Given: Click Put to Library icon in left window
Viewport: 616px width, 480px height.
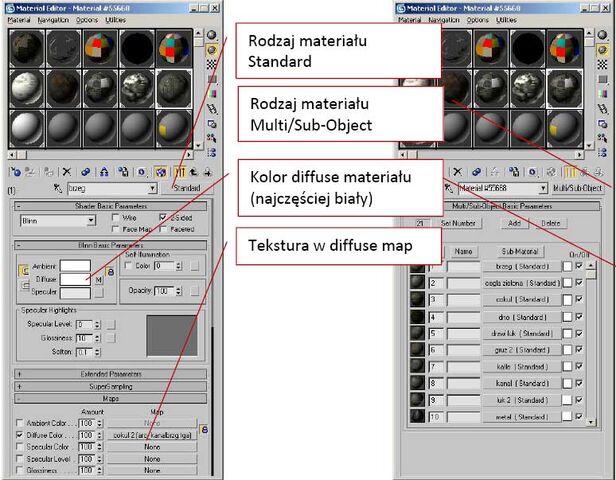Looking at the screenshot, I should 123,172.
